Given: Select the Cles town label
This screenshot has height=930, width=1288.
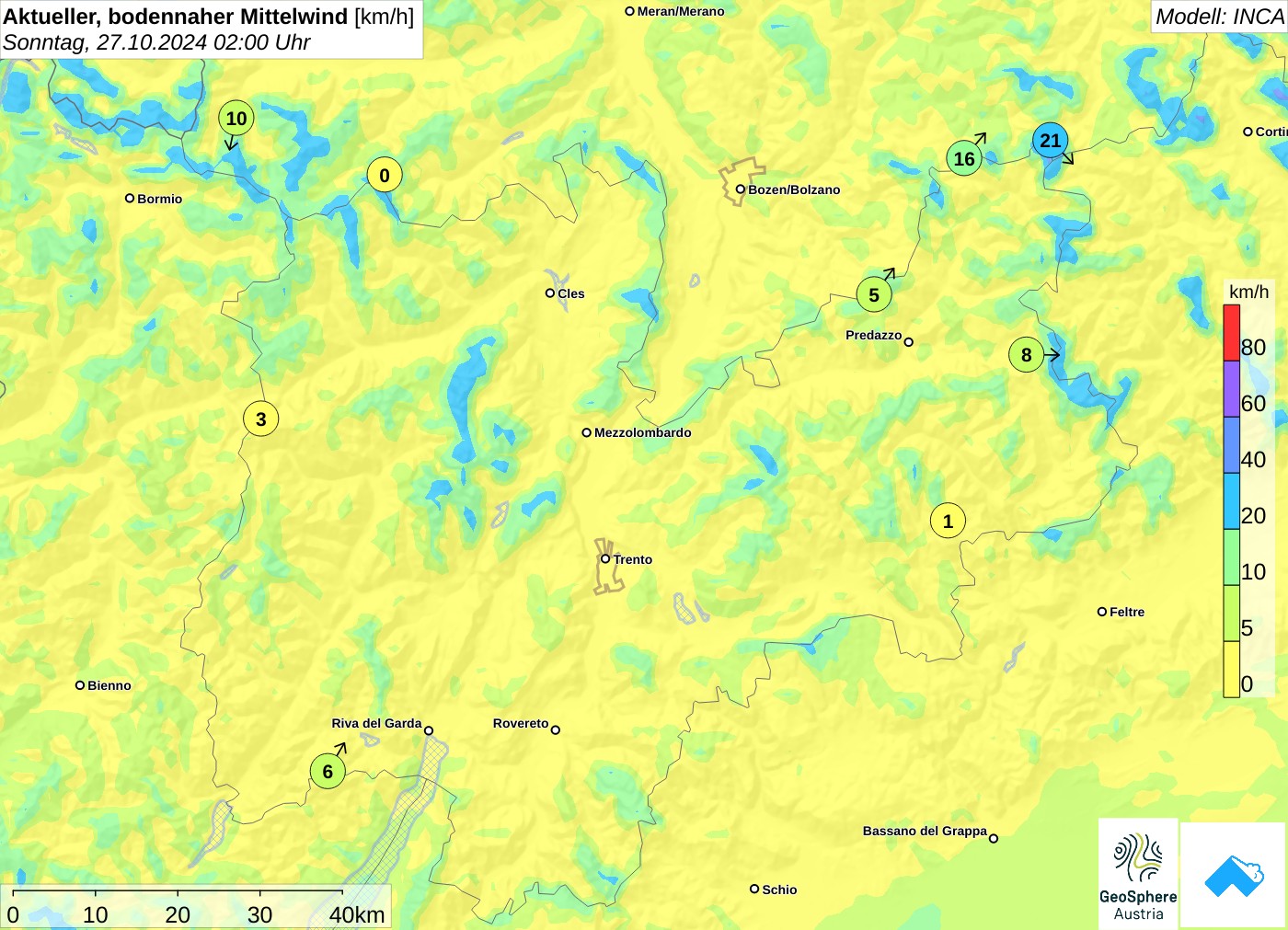Looking at the screenshot, I should coord(571,293).
